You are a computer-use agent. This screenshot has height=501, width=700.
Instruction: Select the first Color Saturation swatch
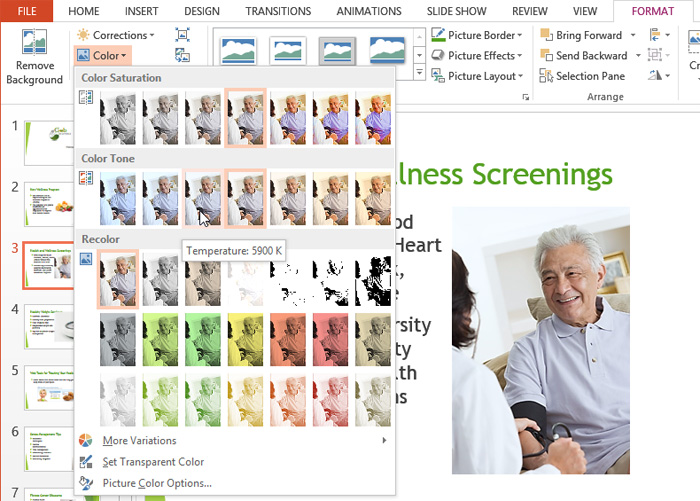pyautogui.click(x=118, y=118)
